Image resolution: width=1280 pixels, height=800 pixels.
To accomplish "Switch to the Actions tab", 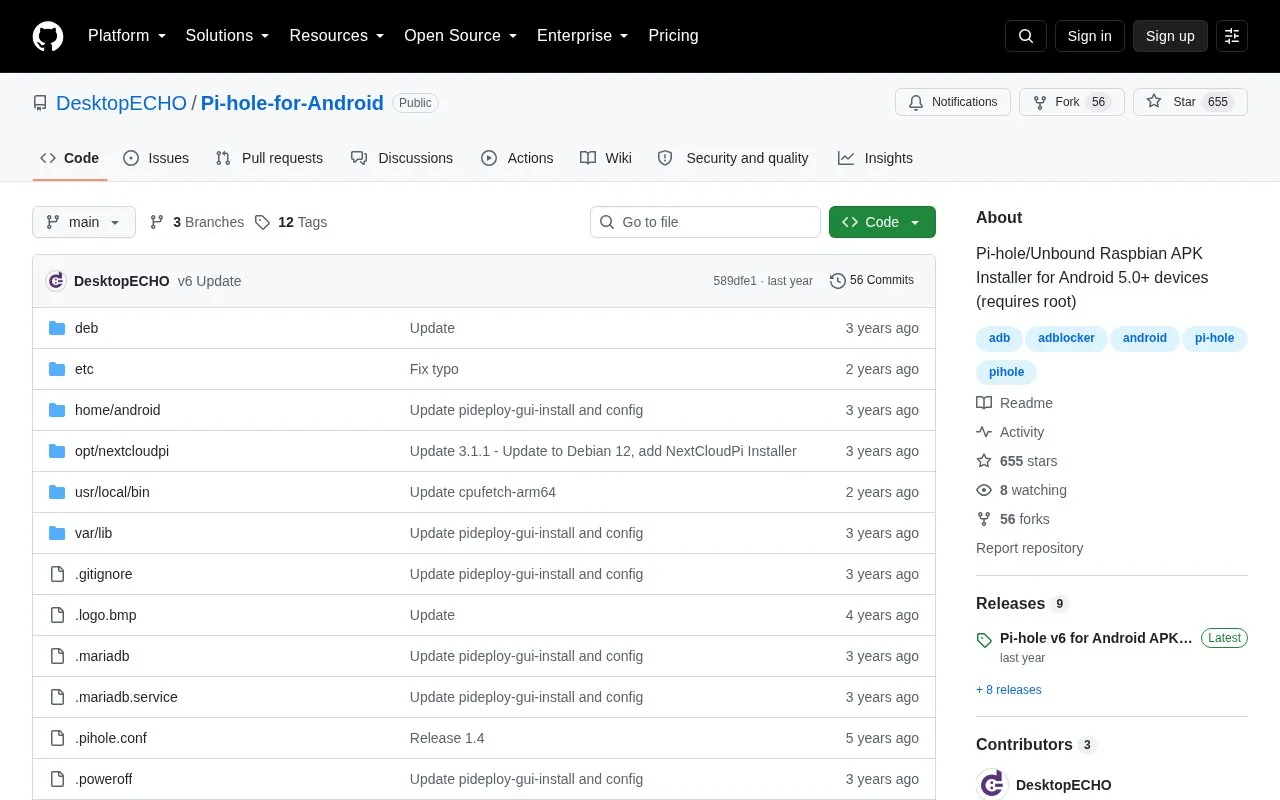I will [517, 158].
